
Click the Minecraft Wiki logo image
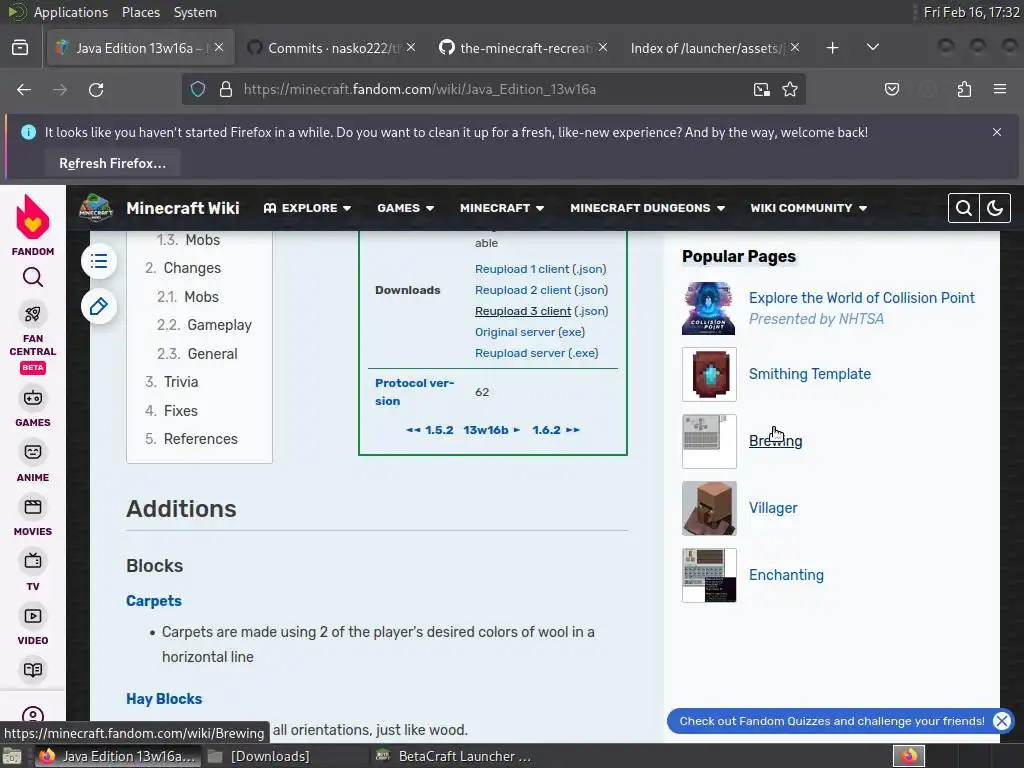click(96, 208)
